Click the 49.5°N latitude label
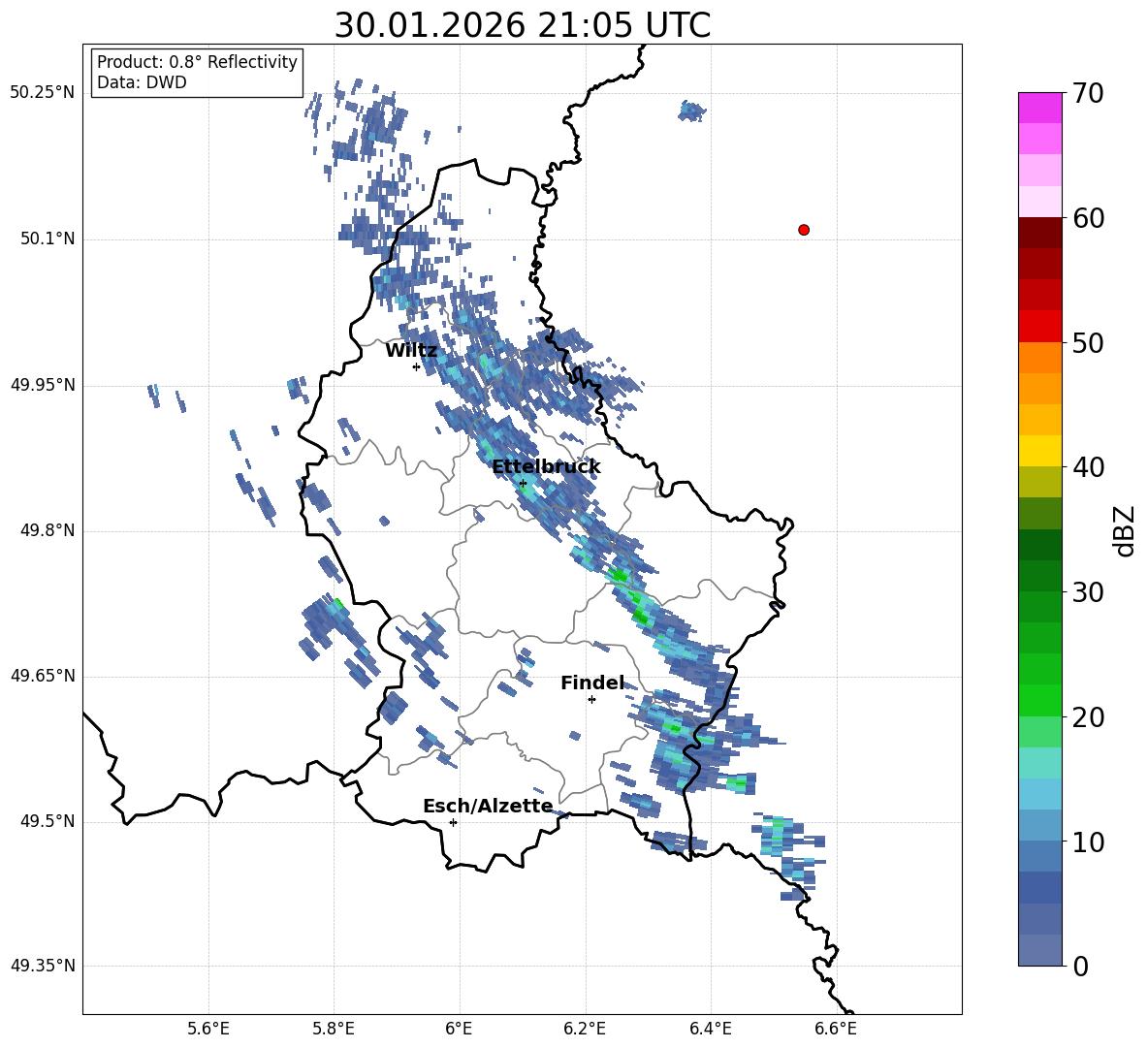The width and height of the screenshot is (1148, 1048). [x=48, y=822]
